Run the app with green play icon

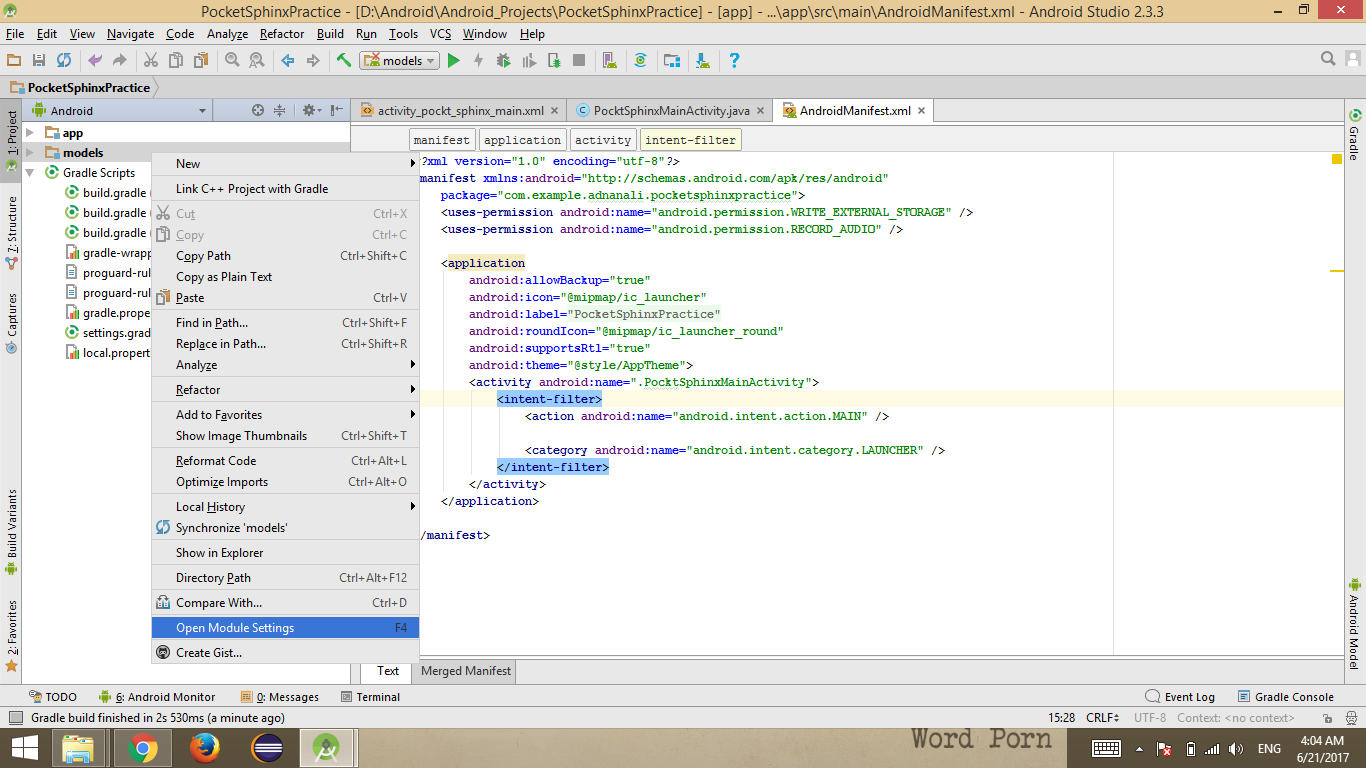click(453, 61)
